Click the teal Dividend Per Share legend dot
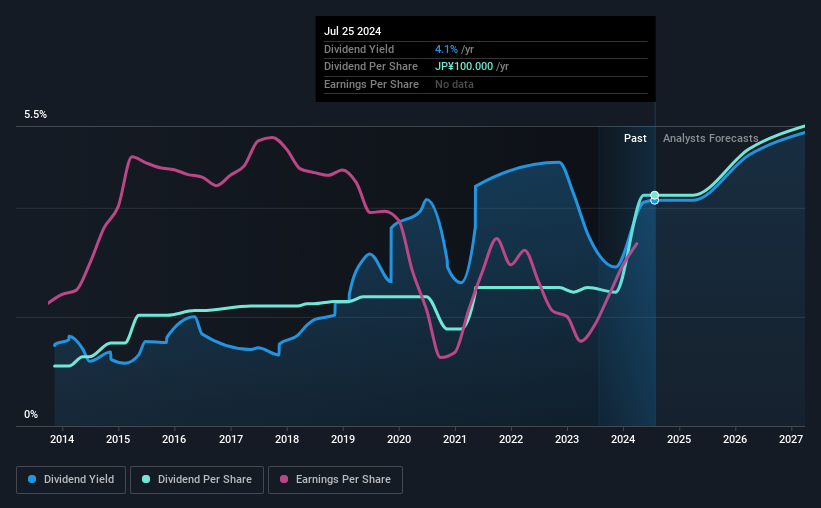 tap(146, 479)
